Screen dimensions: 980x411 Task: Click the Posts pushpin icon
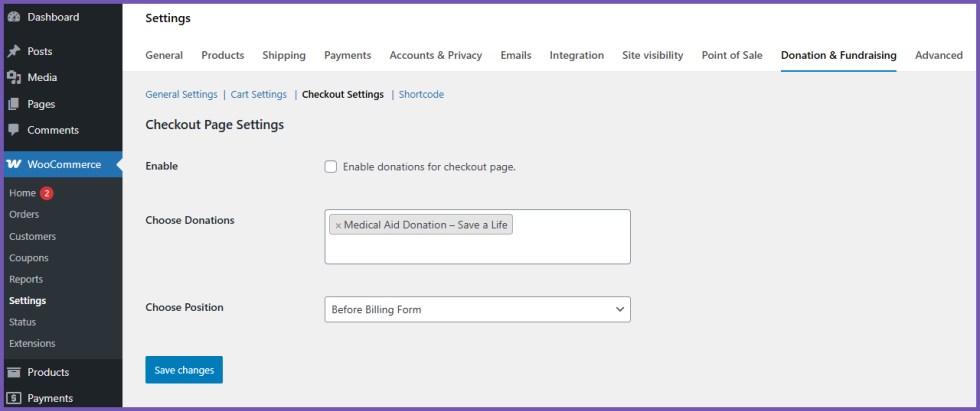[14, 51]
